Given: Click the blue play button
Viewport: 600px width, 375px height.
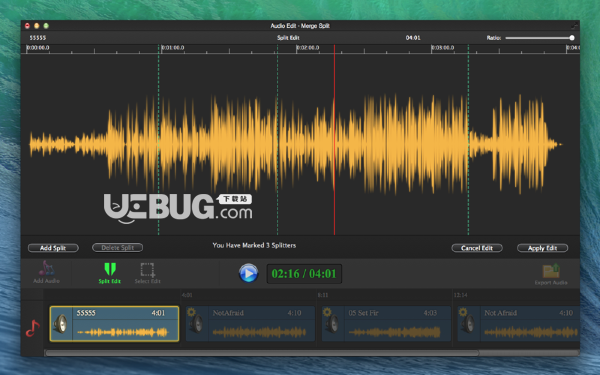Looking at the screenshot, I should coord(248,273).
